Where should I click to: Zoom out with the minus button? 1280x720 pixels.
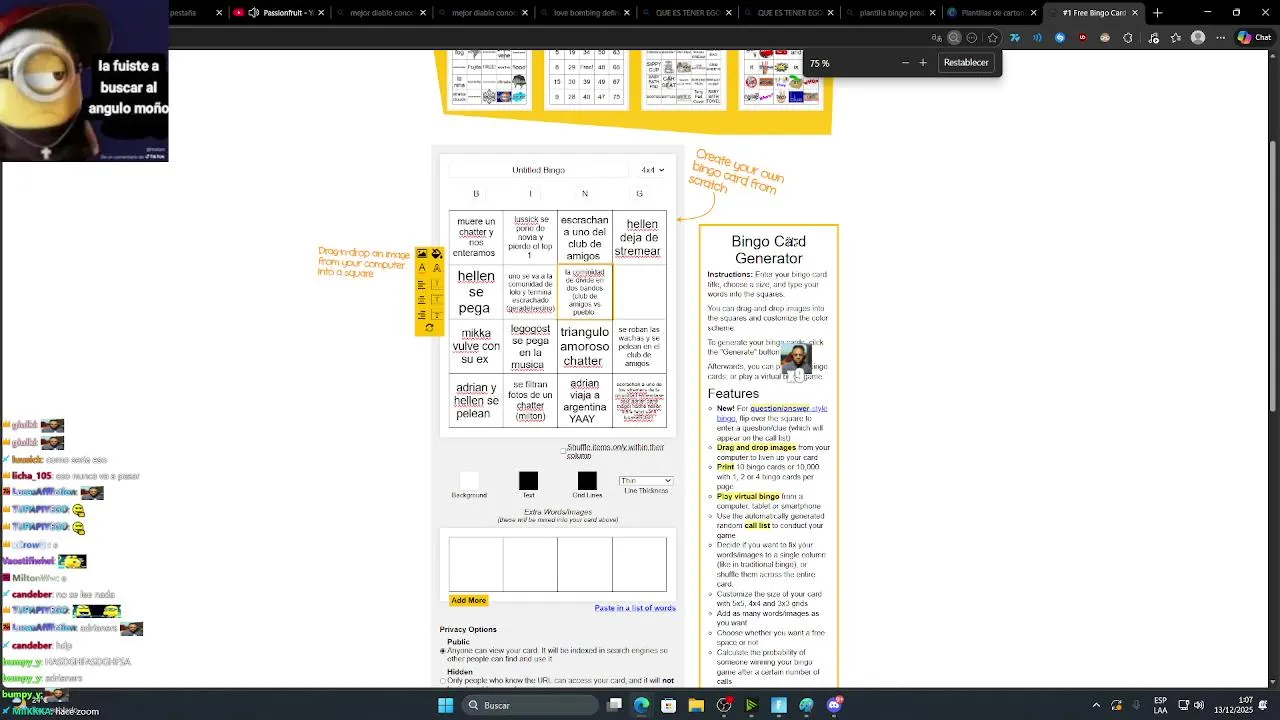pyautogui.click(x=905, y=63)
